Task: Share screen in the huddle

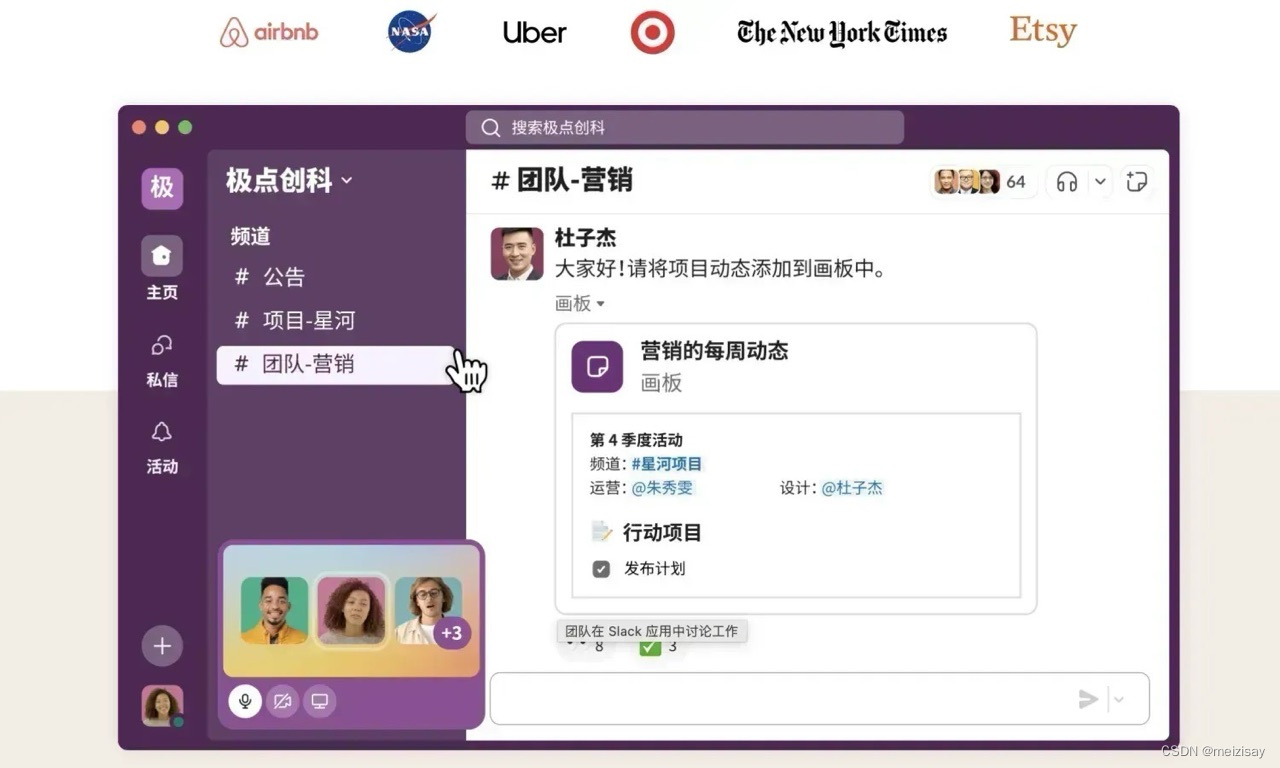Action: (320, 702)
